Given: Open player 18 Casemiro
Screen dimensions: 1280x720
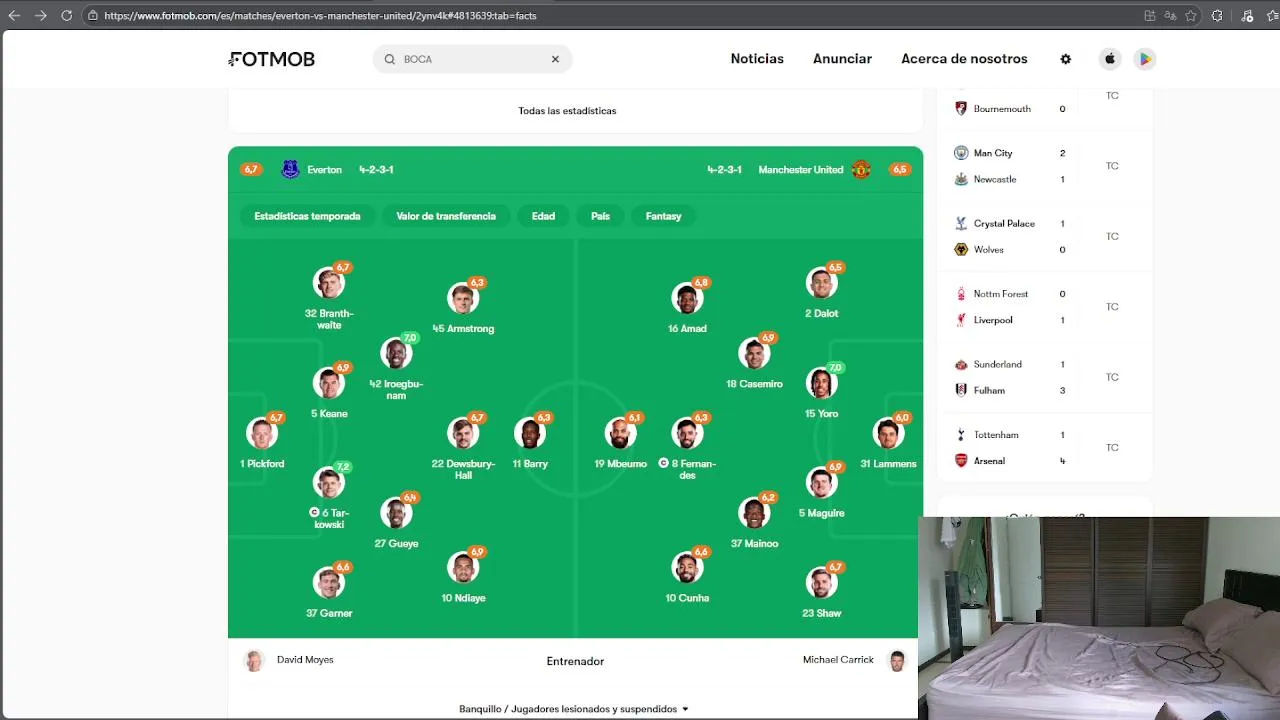Looking at the screenshot, I should click(754, 361).
